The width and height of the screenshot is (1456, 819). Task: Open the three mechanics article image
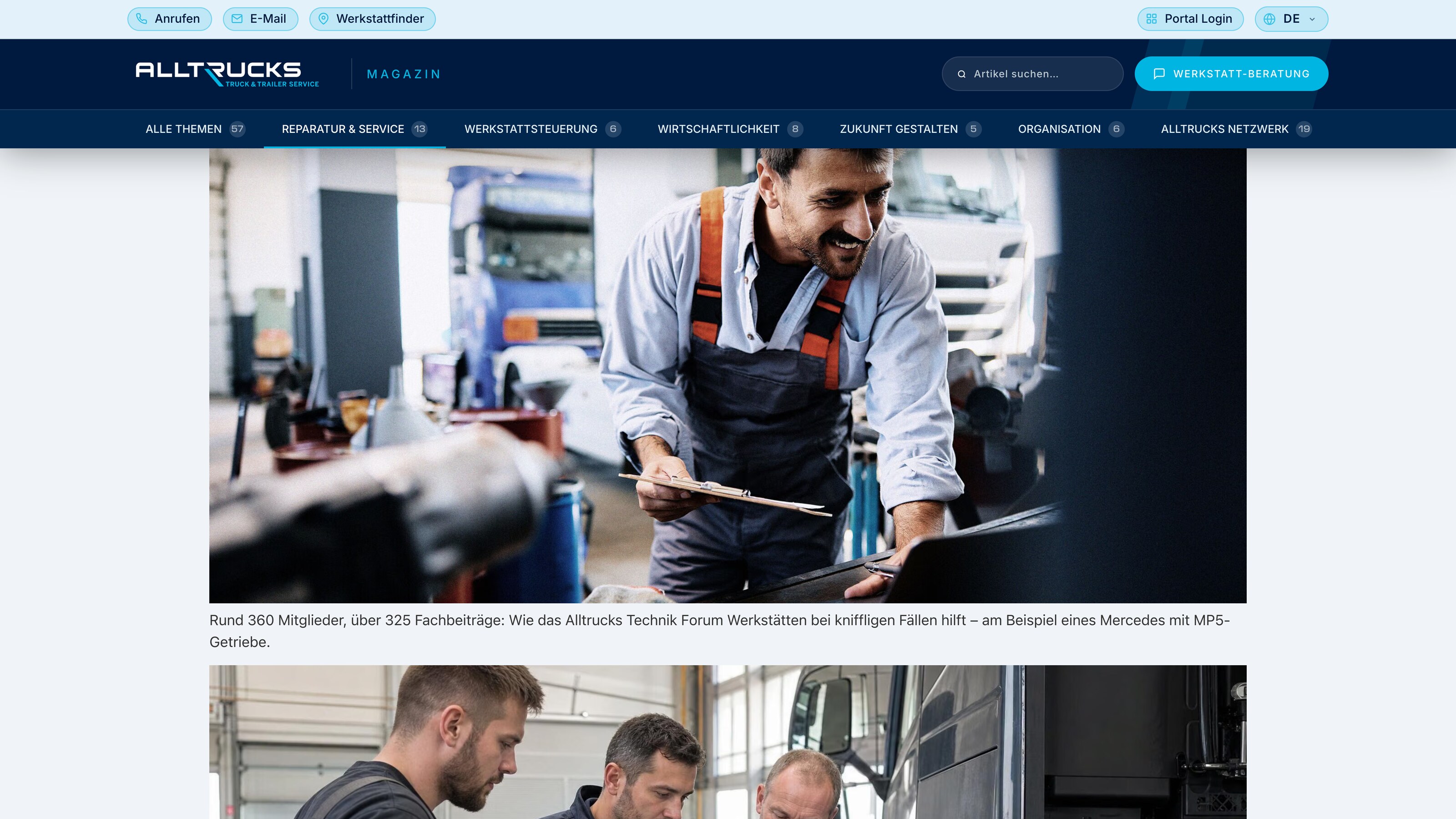pos(728,742)
